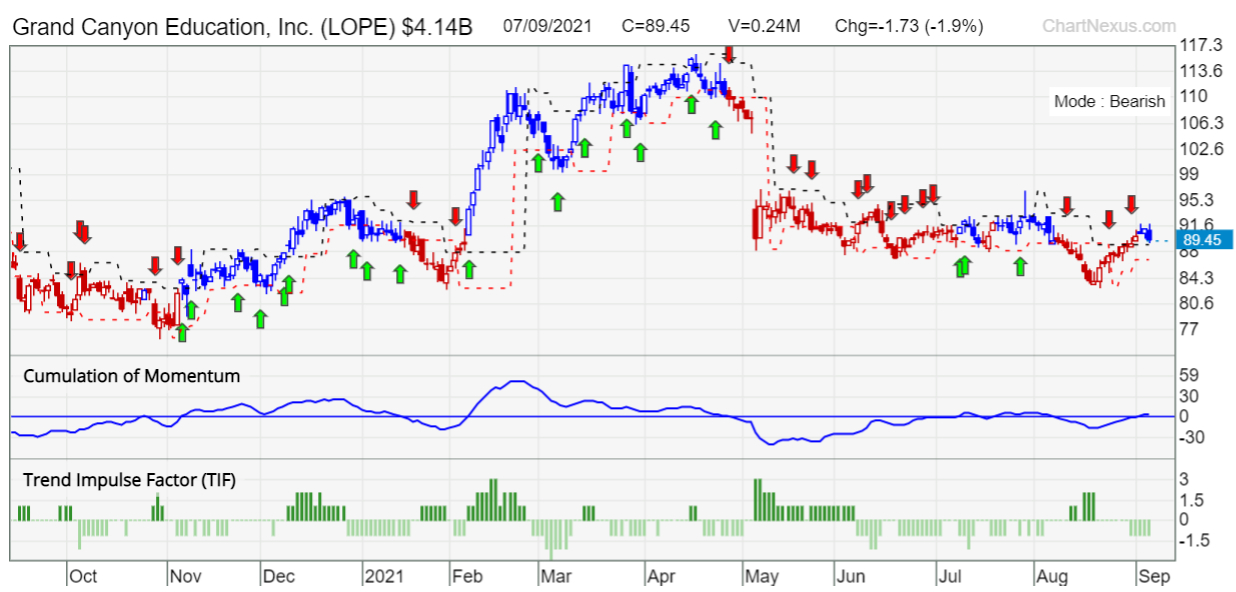Screen dimensions: 1236x592
Task: Click the closing price C=89.45 text
Action: pos(655,26)
